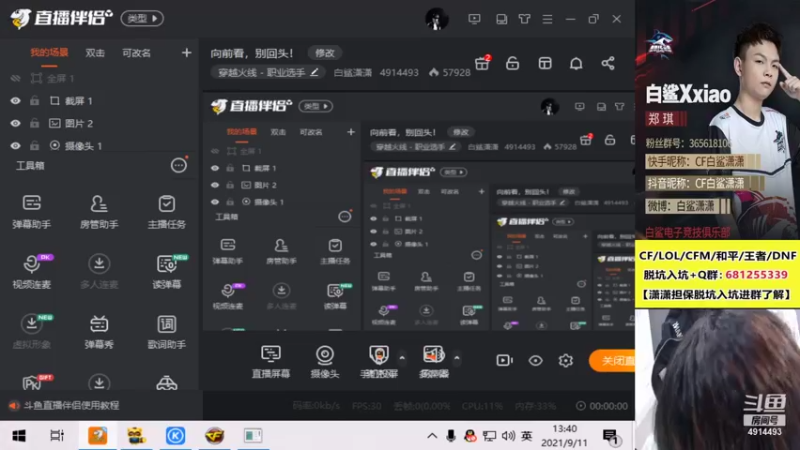The height and width of the screenshot is (450, 800).
Task: Click the CPU:11% status readout
Action: pyautogui.click(x=482, y=406)
